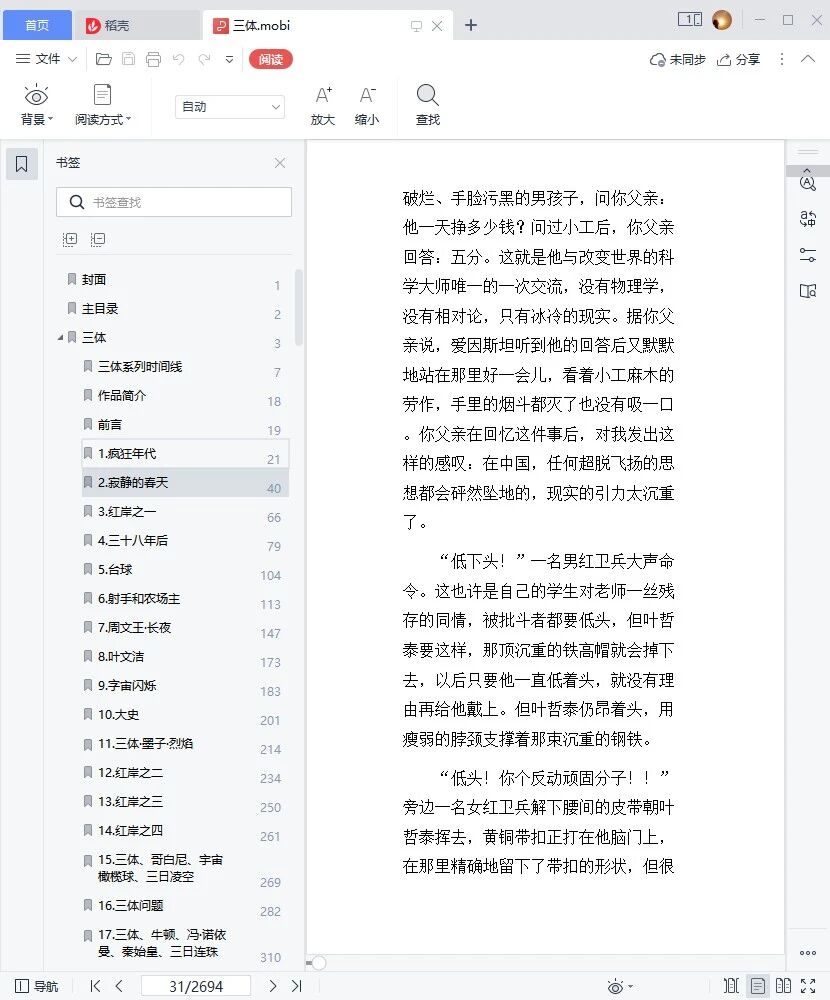Click the collapse all bookmarks icon
Image resolution: width=830 pixels, height=1000 pixels.
click(98, 239)
